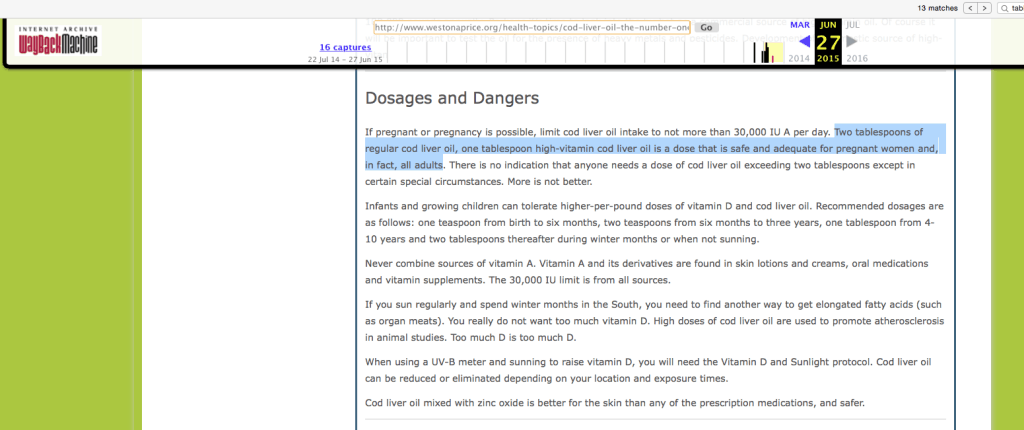
Task: Click the day 27 capture date
Action: pos(828,42)
